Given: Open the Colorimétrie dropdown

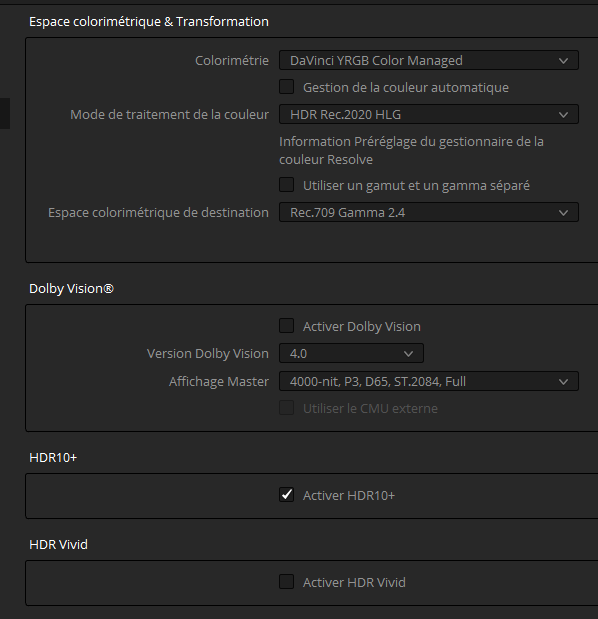Looking at the screenshot, I should [429, 60].
